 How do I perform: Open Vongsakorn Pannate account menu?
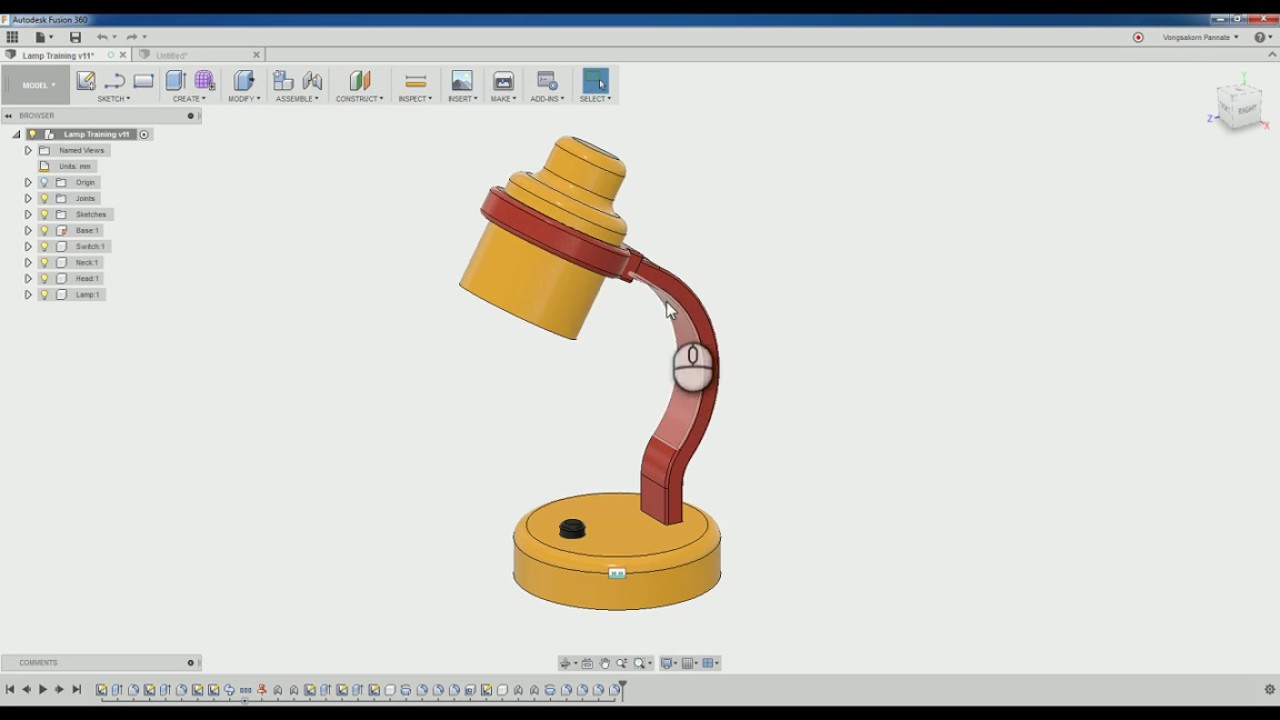(x=1200, y=37)
